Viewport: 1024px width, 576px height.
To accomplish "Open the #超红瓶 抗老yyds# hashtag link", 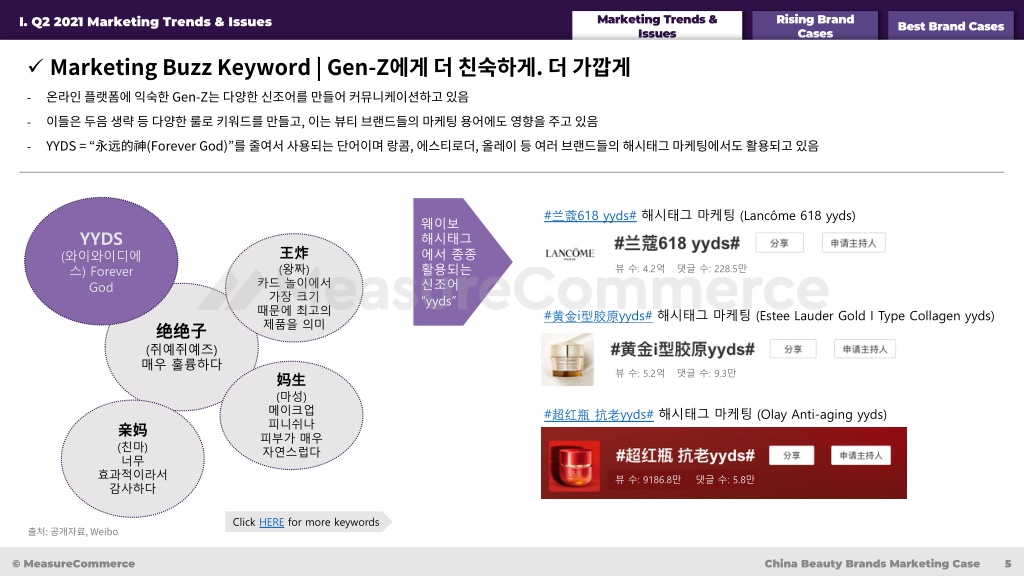I will click(x=598, y=414).
